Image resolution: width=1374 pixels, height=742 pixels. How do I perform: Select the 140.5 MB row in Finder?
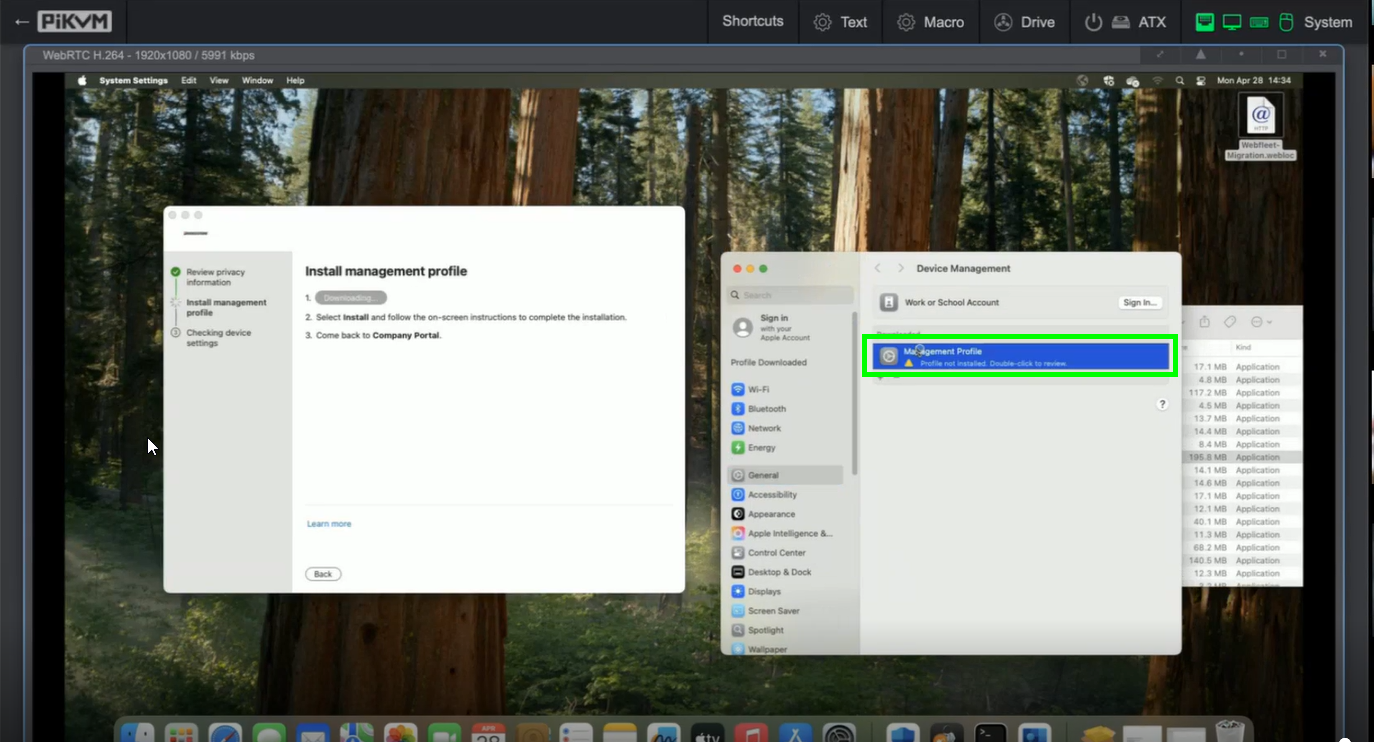(x=1242, y=561)
